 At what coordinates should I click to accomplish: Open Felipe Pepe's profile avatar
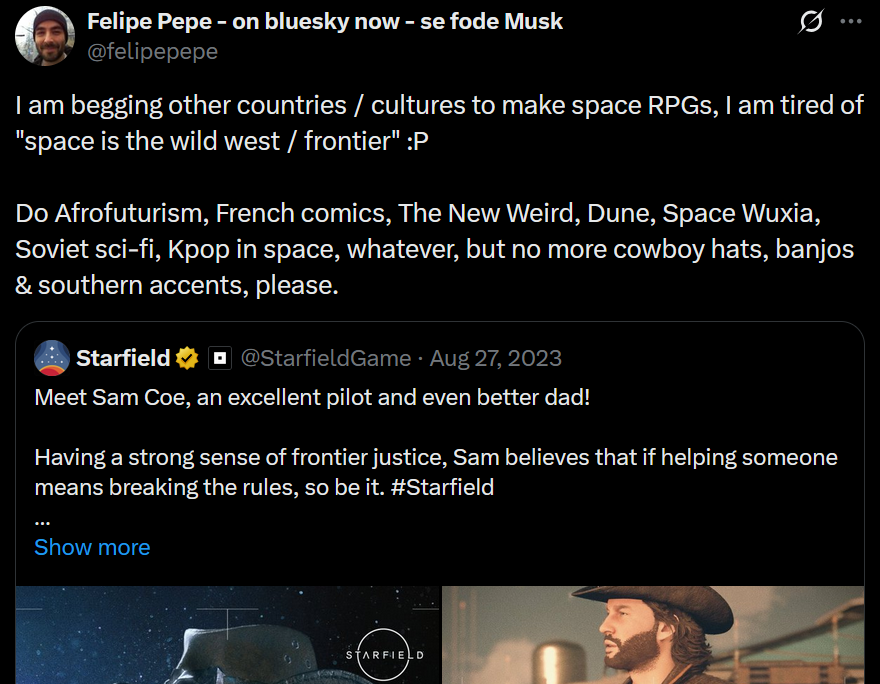[45, 35]
